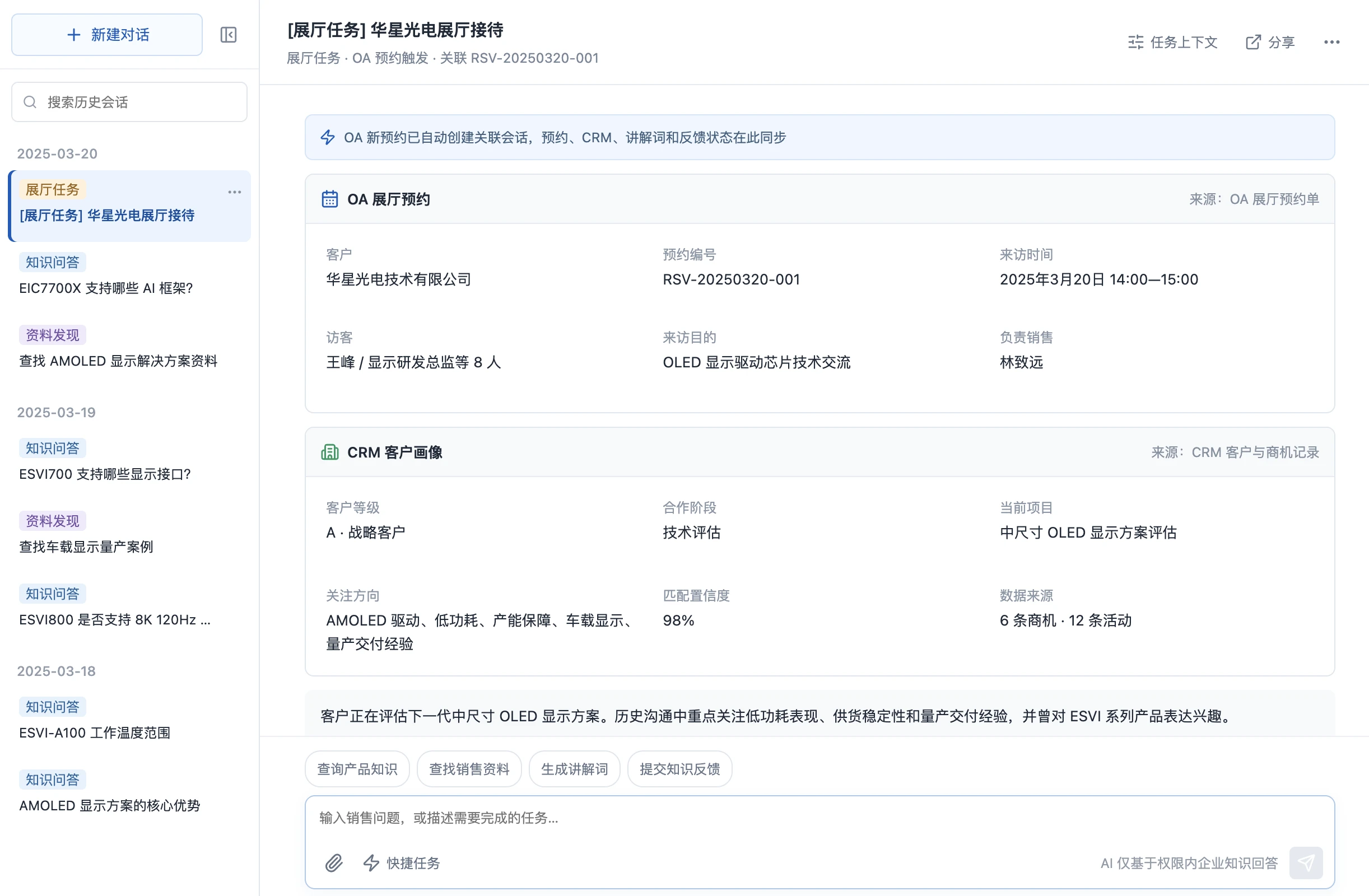Select the active [展厅任务] 华星光电展厅接待 conversation
This screenshot has height=896, width=1369.
pos(129,206)
